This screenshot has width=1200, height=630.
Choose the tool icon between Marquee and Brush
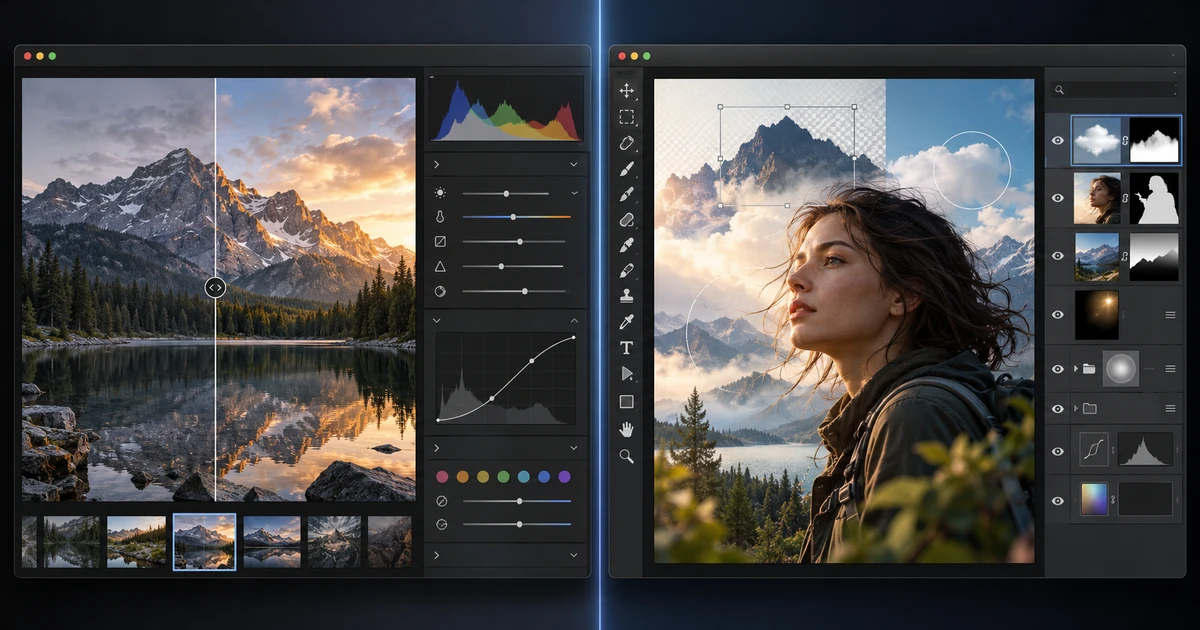627,143
